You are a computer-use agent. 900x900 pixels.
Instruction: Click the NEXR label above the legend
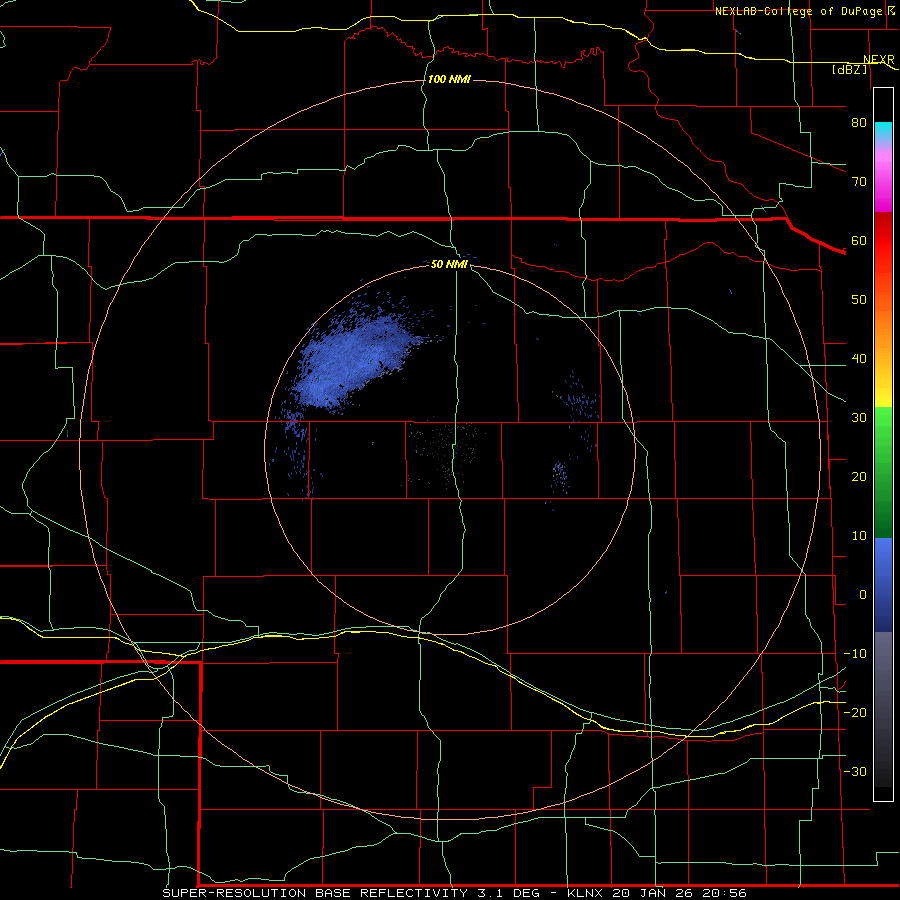click(x=879, y=60)
